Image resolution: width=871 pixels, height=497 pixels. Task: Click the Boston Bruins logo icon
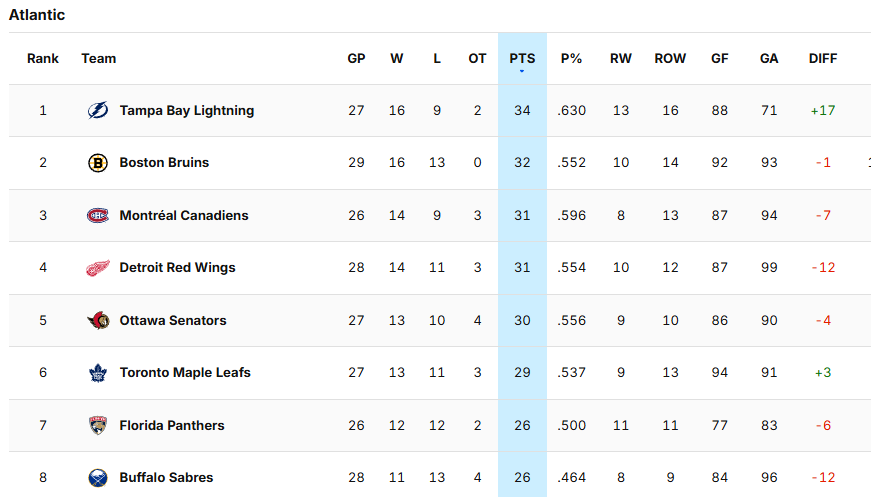[98, 163]
